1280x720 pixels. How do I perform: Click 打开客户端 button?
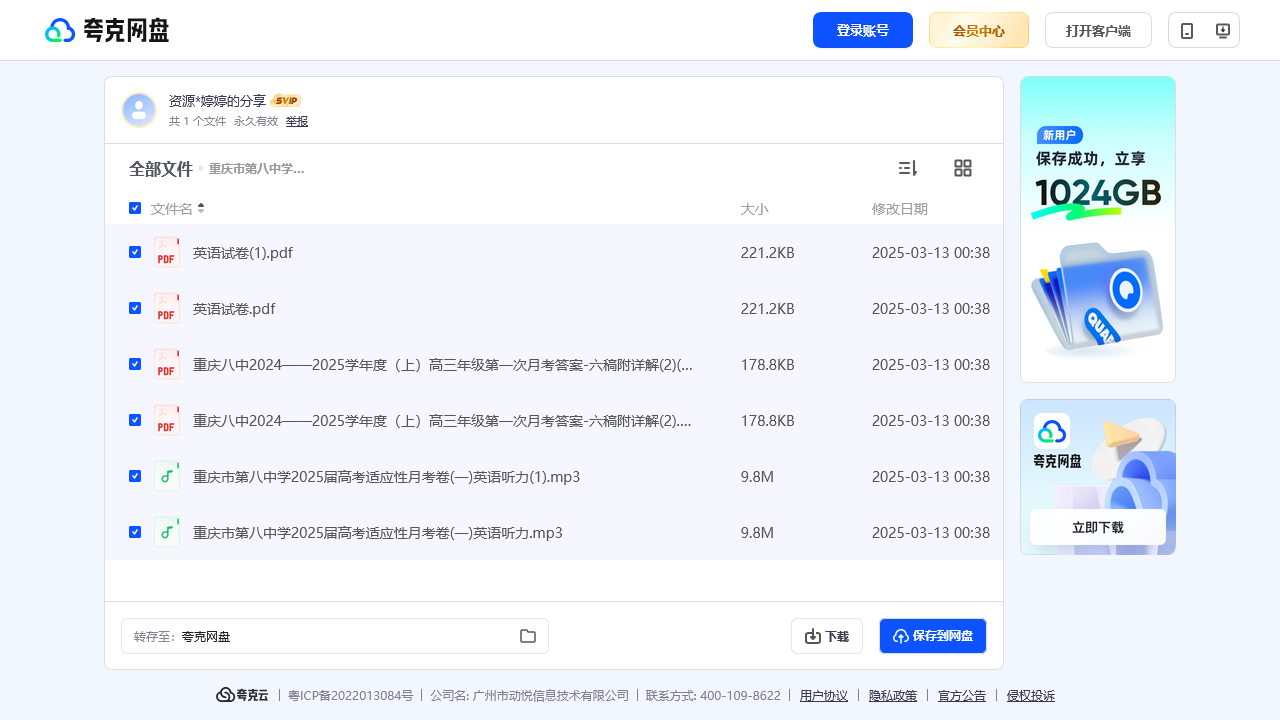1098,30
